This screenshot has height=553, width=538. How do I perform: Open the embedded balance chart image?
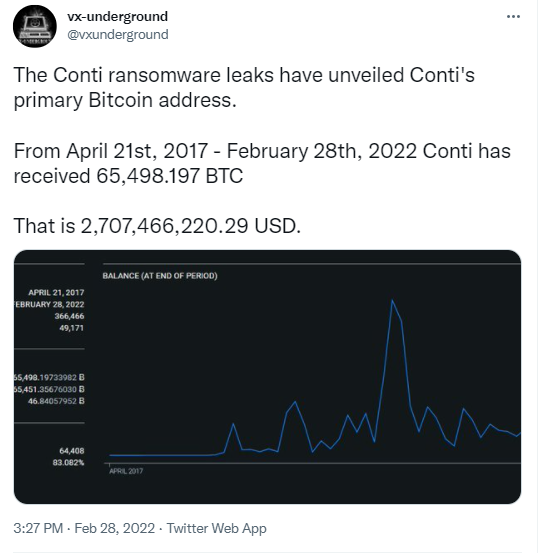pos(267,377)
